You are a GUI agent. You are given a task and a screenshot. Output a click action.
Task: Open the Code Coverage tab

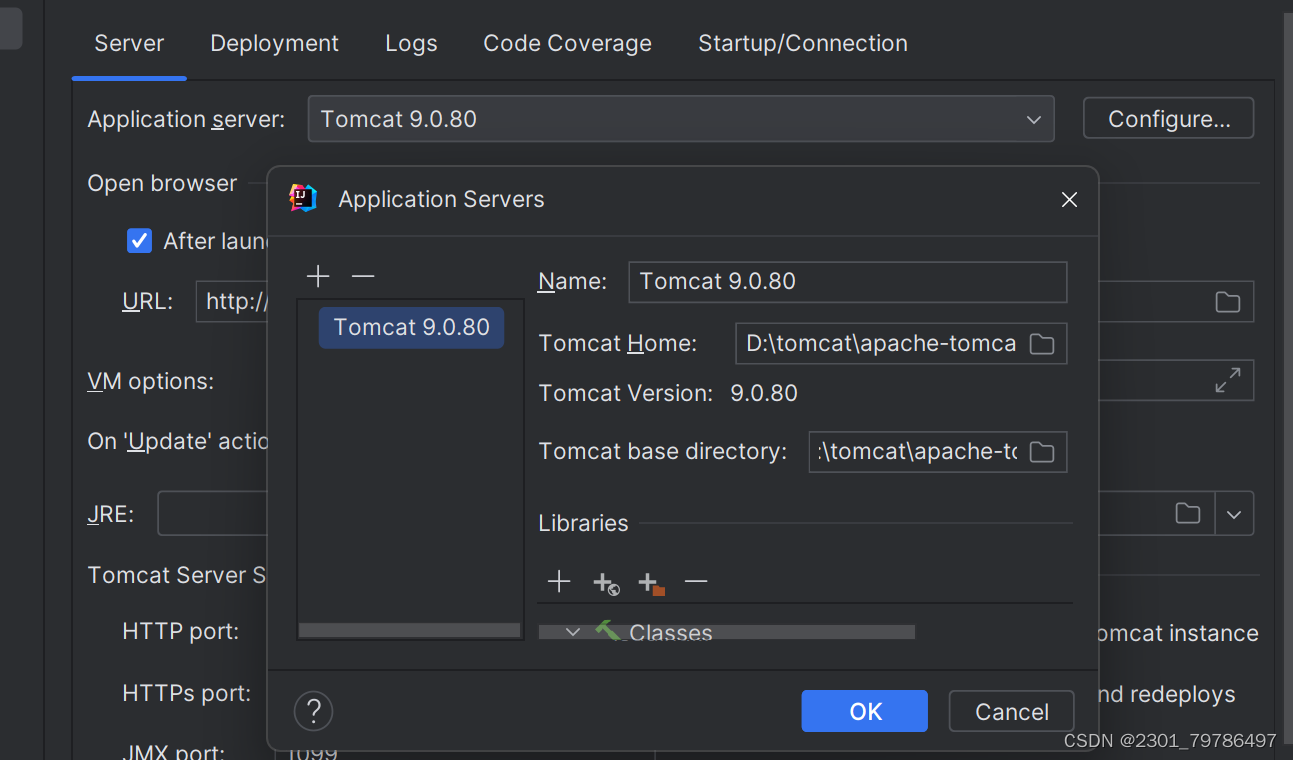567,43
